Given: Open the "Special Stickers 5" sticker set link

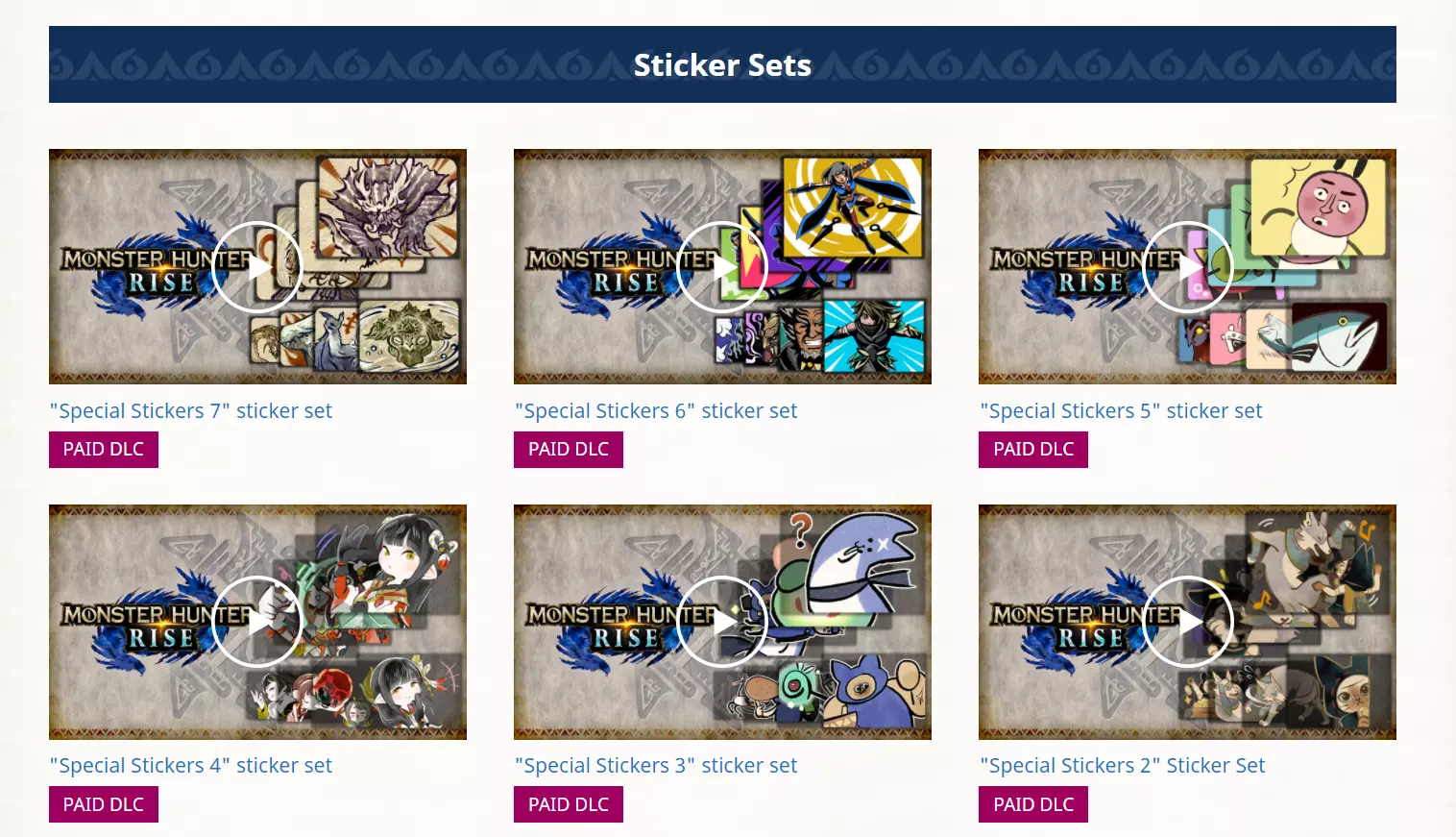Looking at the screenshot, I should (x=1121, y=411).
